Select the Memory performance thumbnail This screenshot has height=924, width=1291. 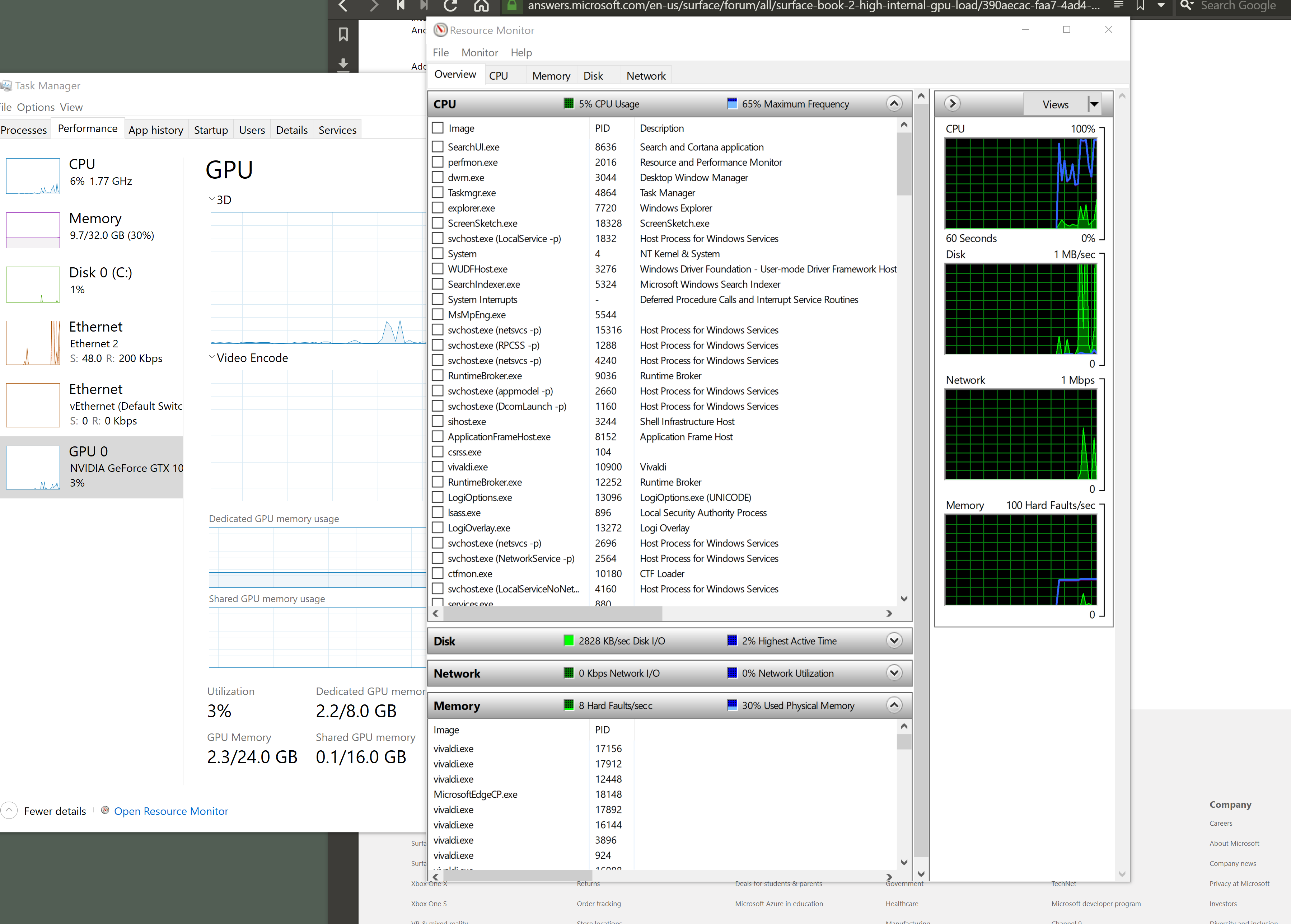[x=33, y=230]
